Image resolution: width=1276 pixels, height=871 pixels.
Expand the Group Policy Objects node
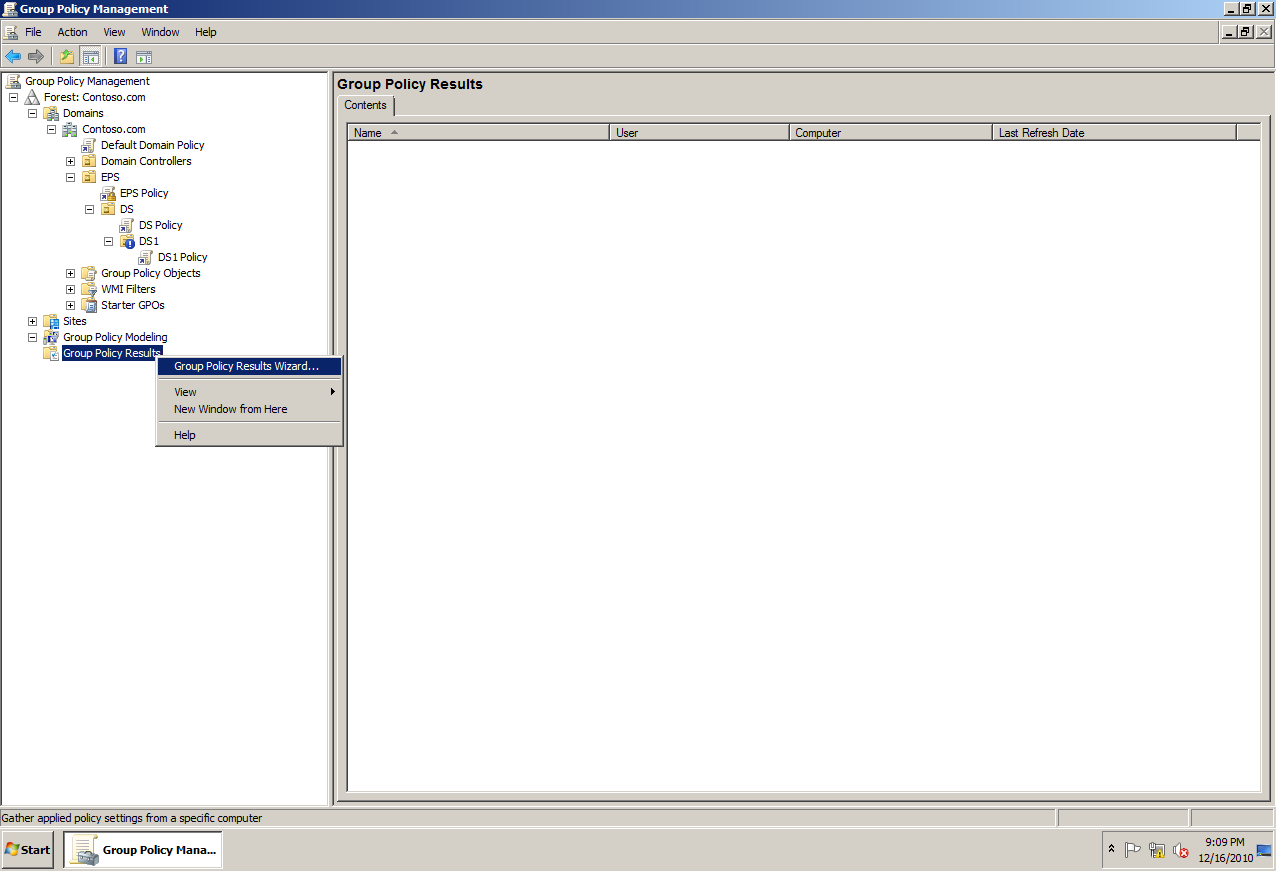(70, 273)
